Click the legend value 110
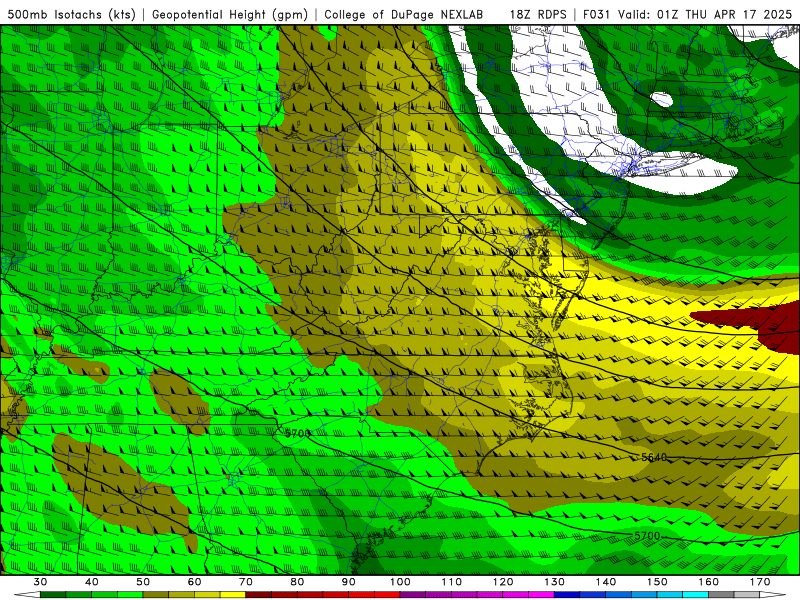The height and width of the screenshot is (600, 800). click(452, 582)
